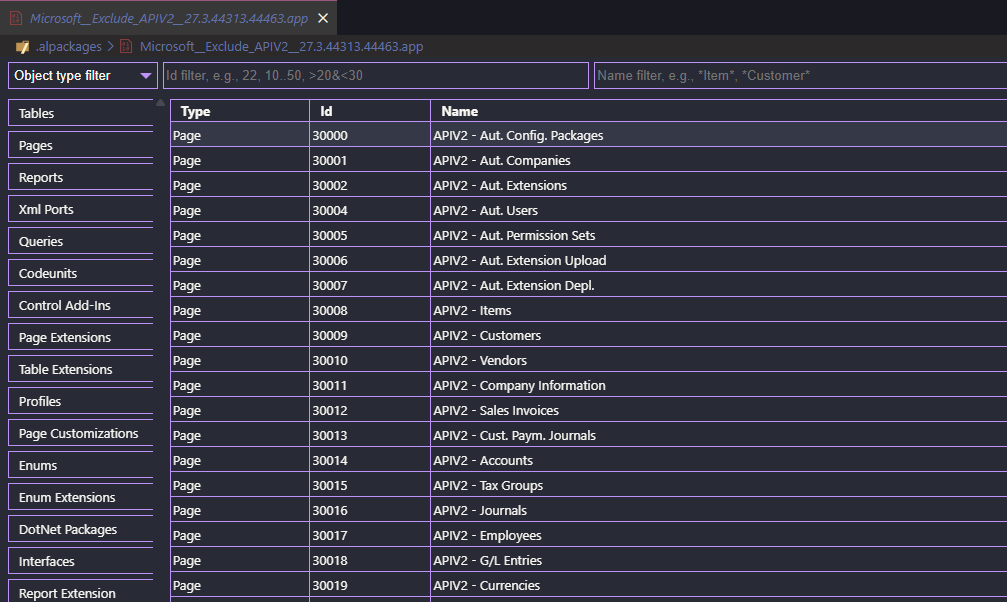Filter by Pages in the sidebar
This screenshot has height=602, width=1007.
click(80, 146)
